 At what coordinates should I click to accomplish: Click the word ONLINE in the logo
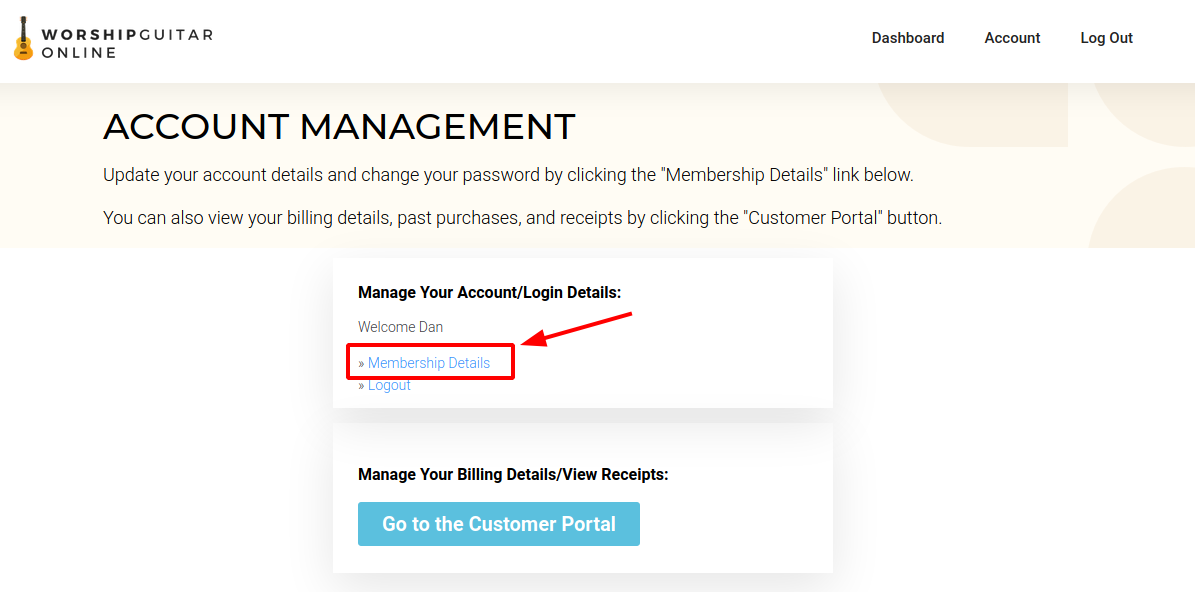pos(79,53)
